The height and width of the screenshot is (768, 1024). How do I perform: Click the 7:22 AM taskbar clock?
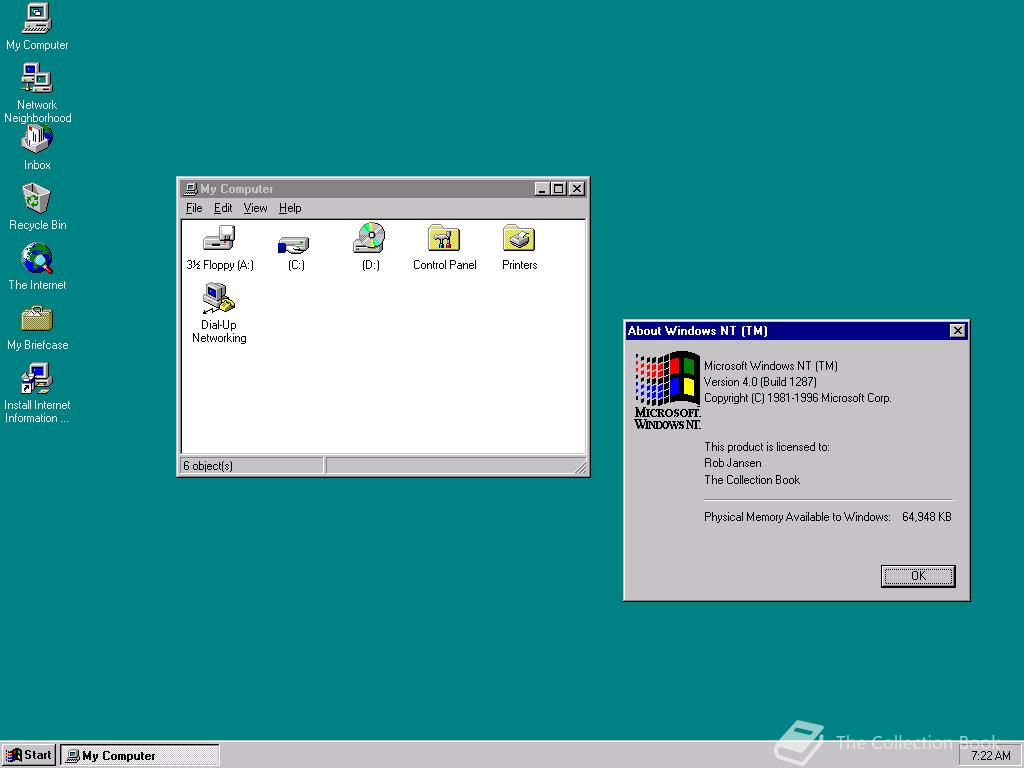click(990, 756)
